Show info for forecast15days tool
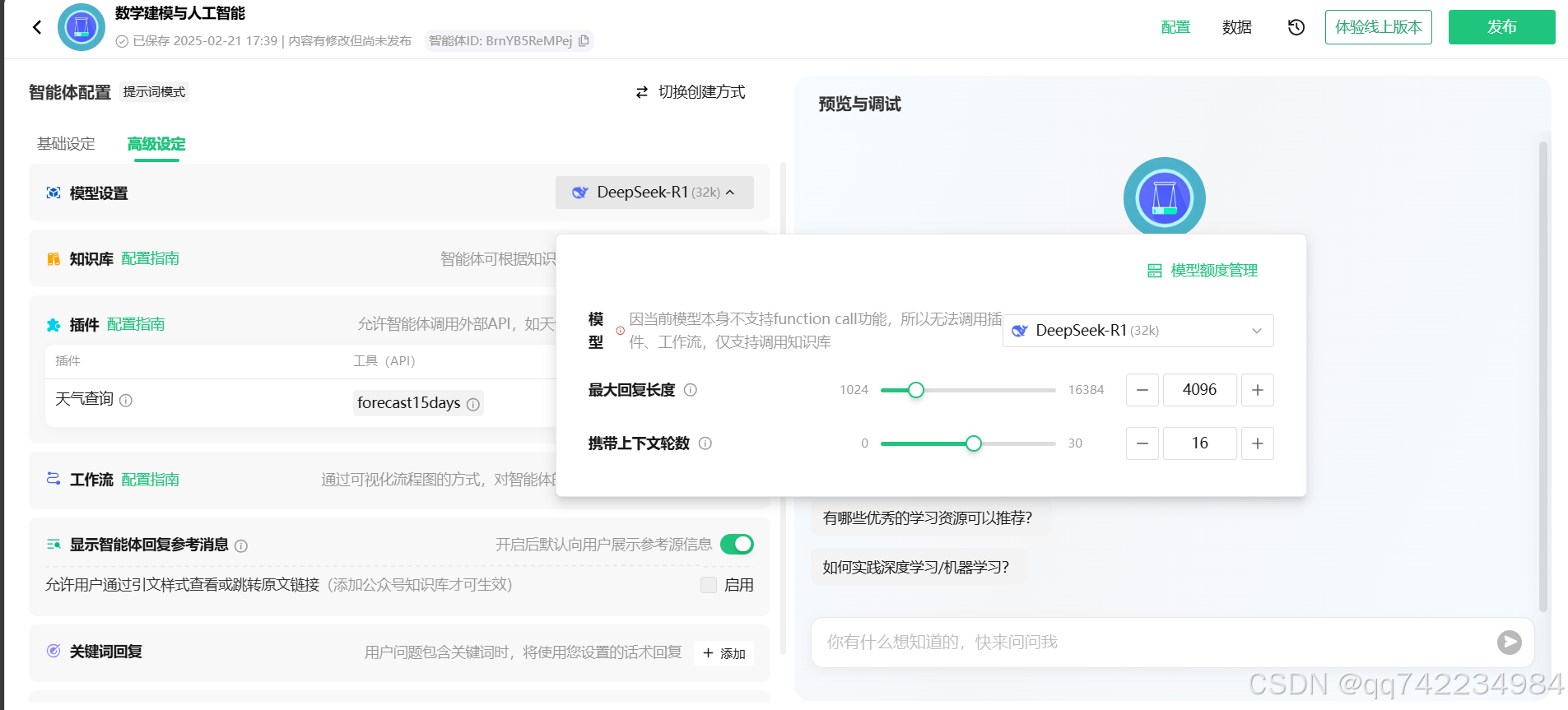The width and height of the screenshot is (1568, 710). click(x=473, y=404)
